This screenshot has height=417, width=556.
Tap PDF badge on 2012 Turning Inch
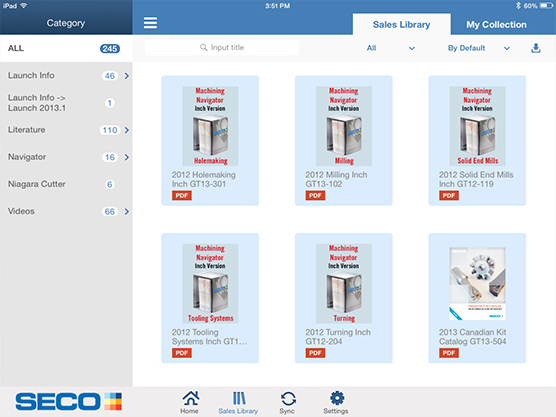click(x=315, y=353)
